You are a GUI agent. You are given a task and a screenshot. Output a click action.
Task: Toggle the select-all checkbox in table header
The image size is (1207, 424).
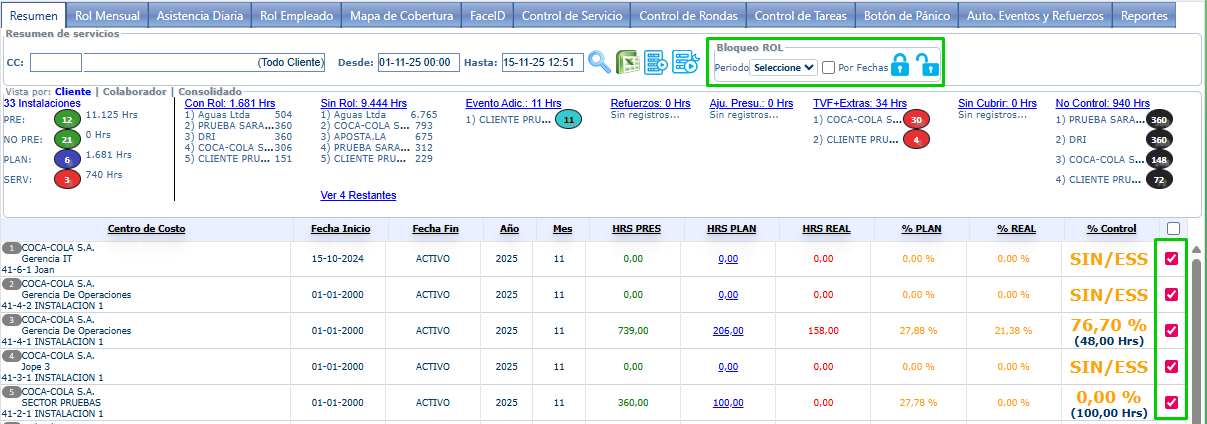pos(1171,228)
